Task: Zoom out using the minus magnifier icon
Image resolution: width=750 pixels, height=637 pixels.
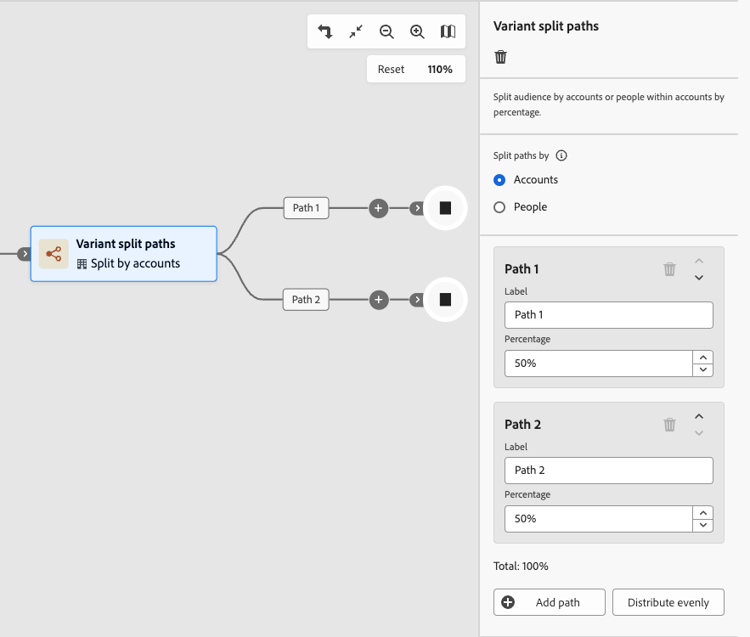Action: [386, 32]
